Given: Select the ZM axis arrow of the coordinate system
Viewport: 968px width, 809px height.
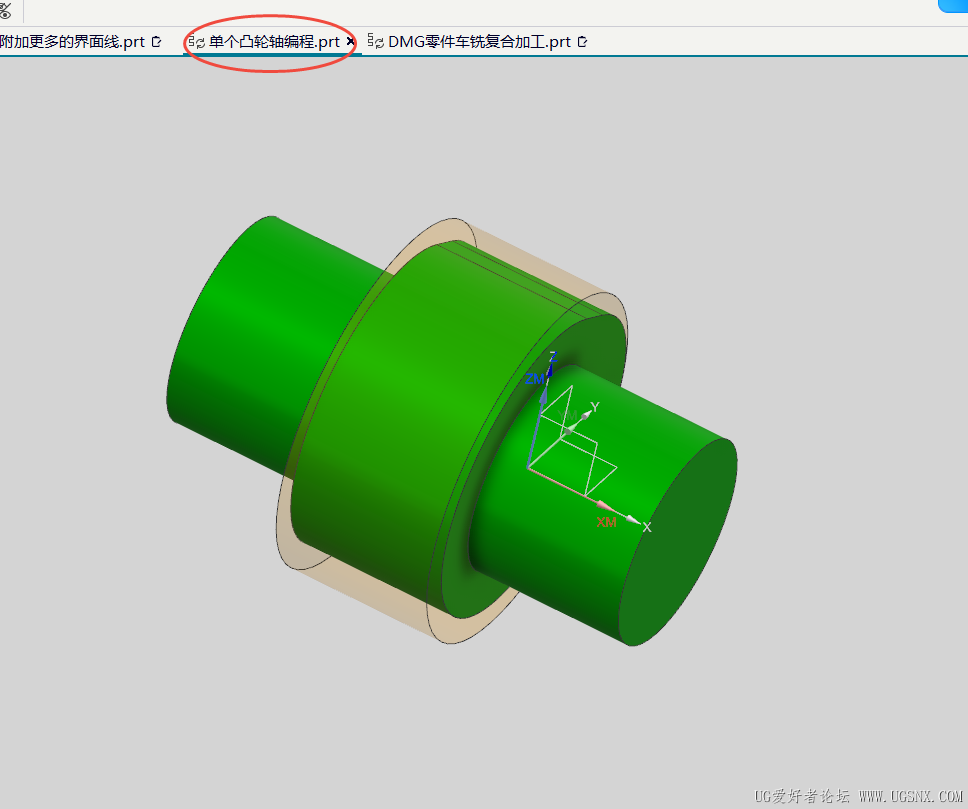Looking at the screenshot, I should coord(543,394).
